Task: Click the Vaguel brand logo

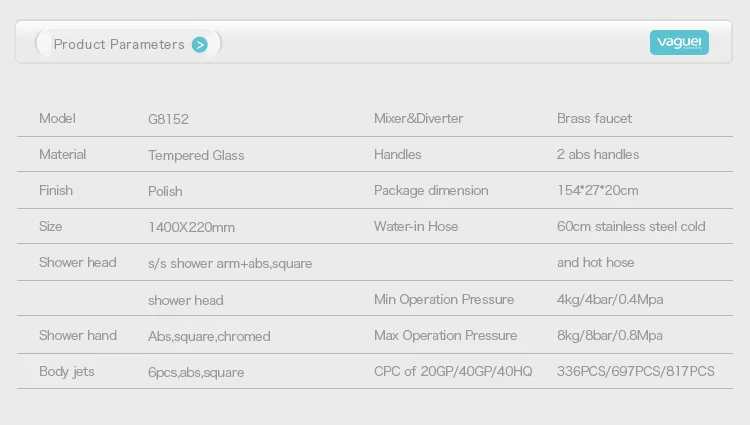Action: tap(679, 42)
